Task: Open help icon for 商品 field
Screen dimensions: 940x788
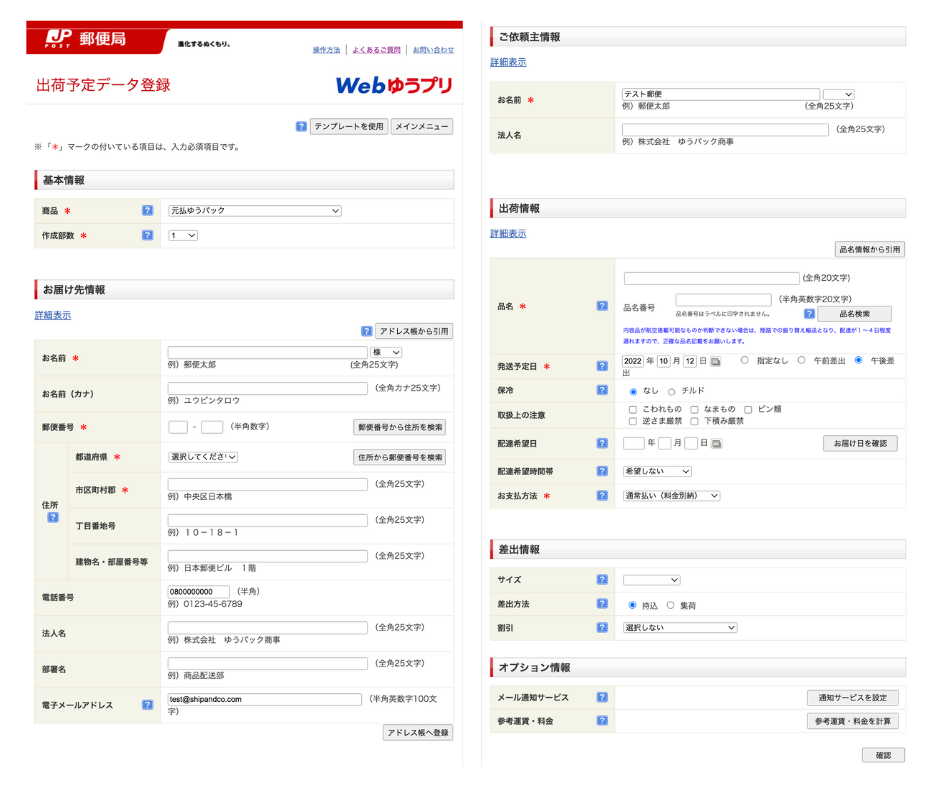Action: (147, 210)
